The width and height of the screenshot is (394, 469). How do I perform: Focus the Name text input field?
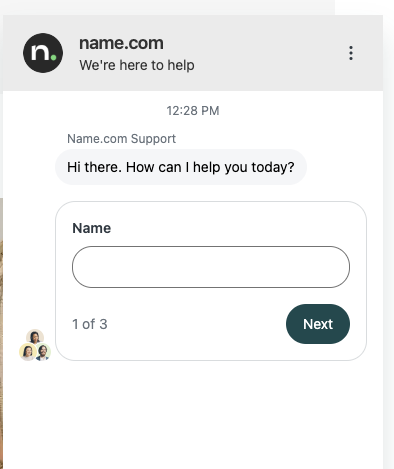click(211, 267)
